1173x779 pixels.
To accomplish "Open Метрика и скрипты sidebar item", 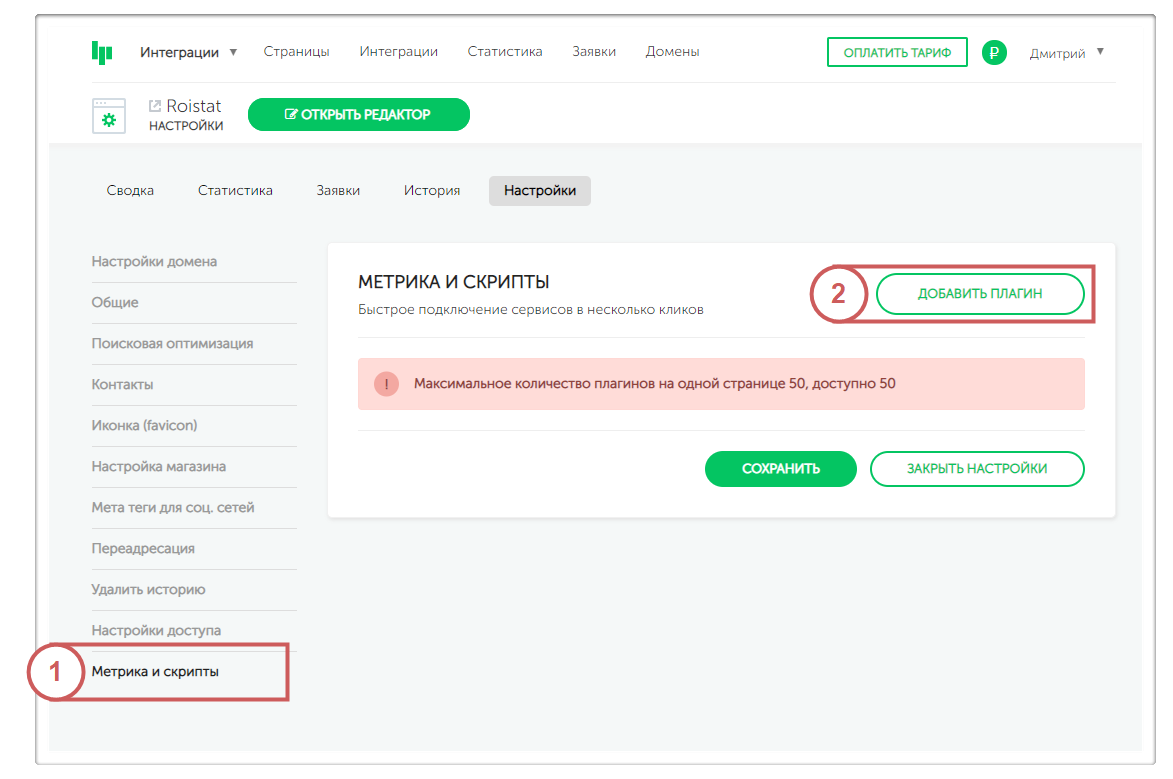I will pyautogui.click(x=155, y=672).
